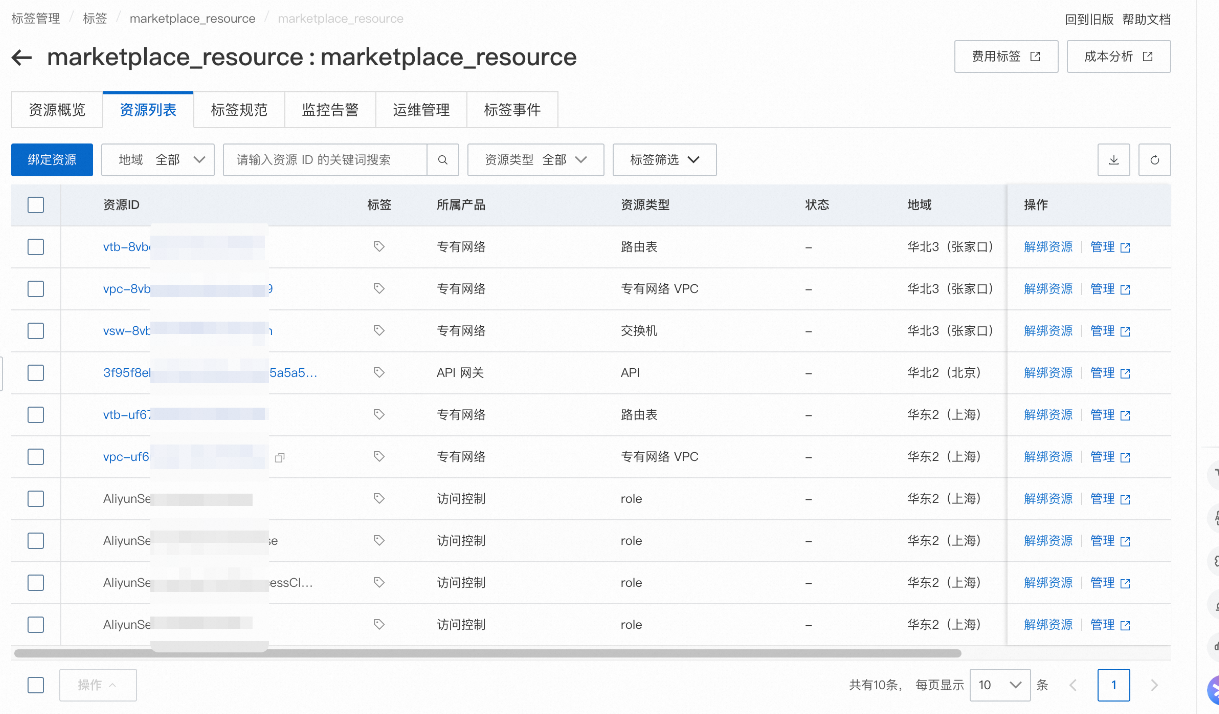Open the 地域 region dropdown

[158, 160]
